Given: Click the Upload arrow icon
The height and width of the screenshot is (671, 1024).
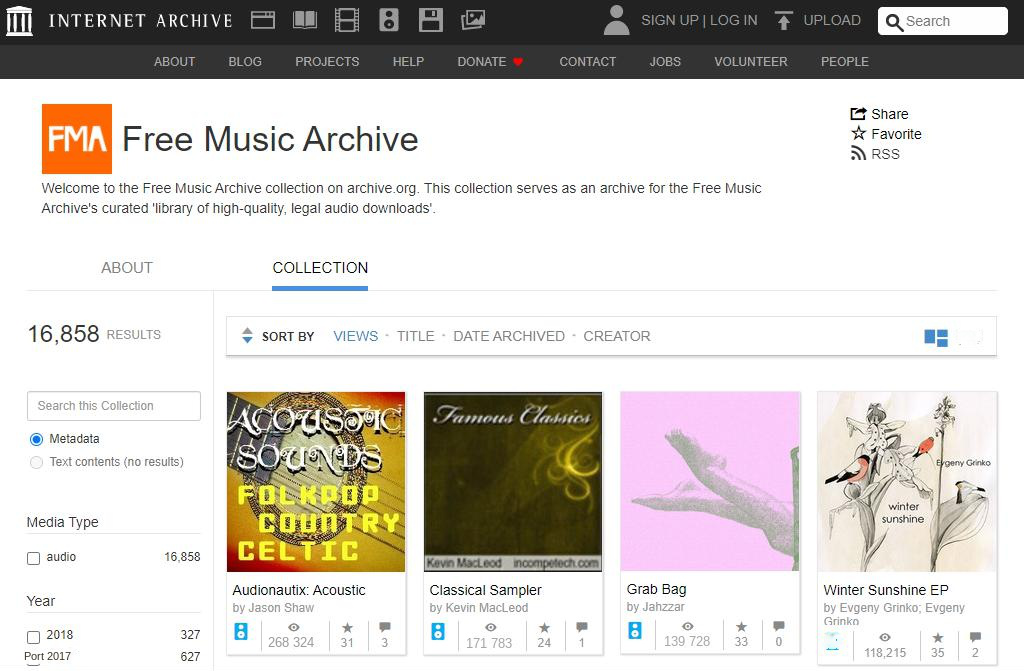Looking at the screenshot, I should 784,20.
